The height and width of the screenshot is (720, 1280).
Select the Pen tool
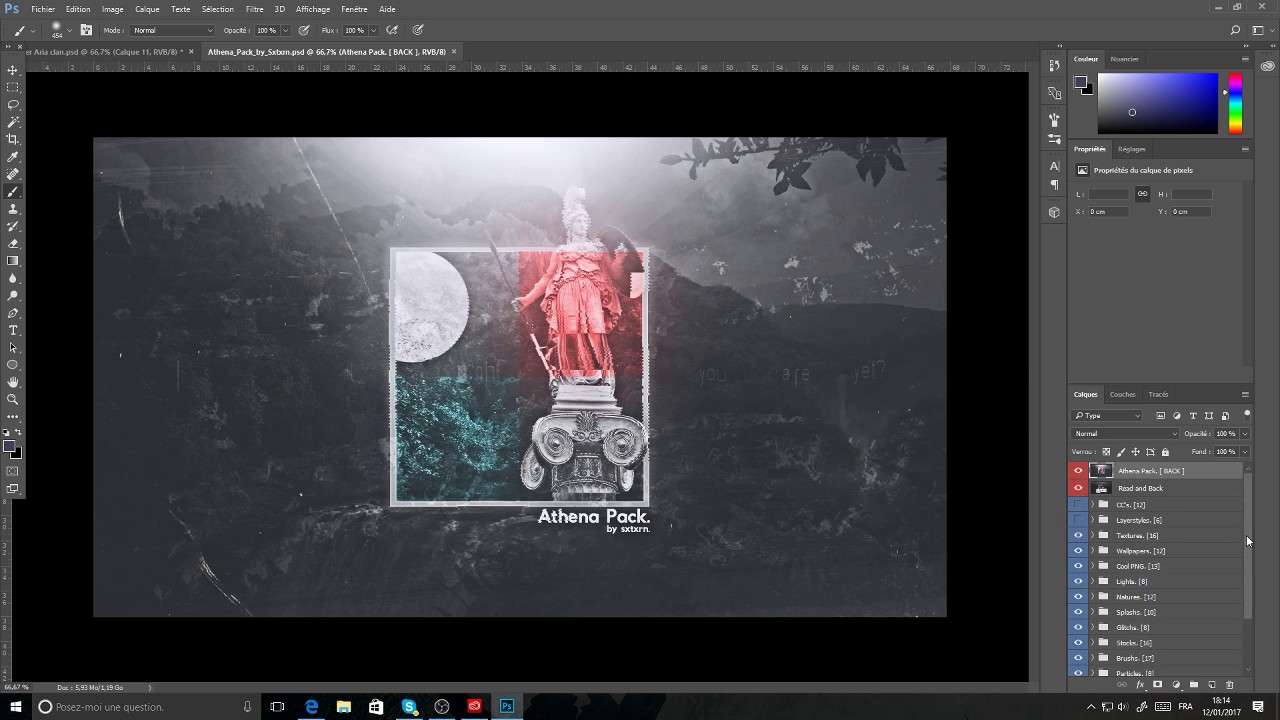[13, 313]
